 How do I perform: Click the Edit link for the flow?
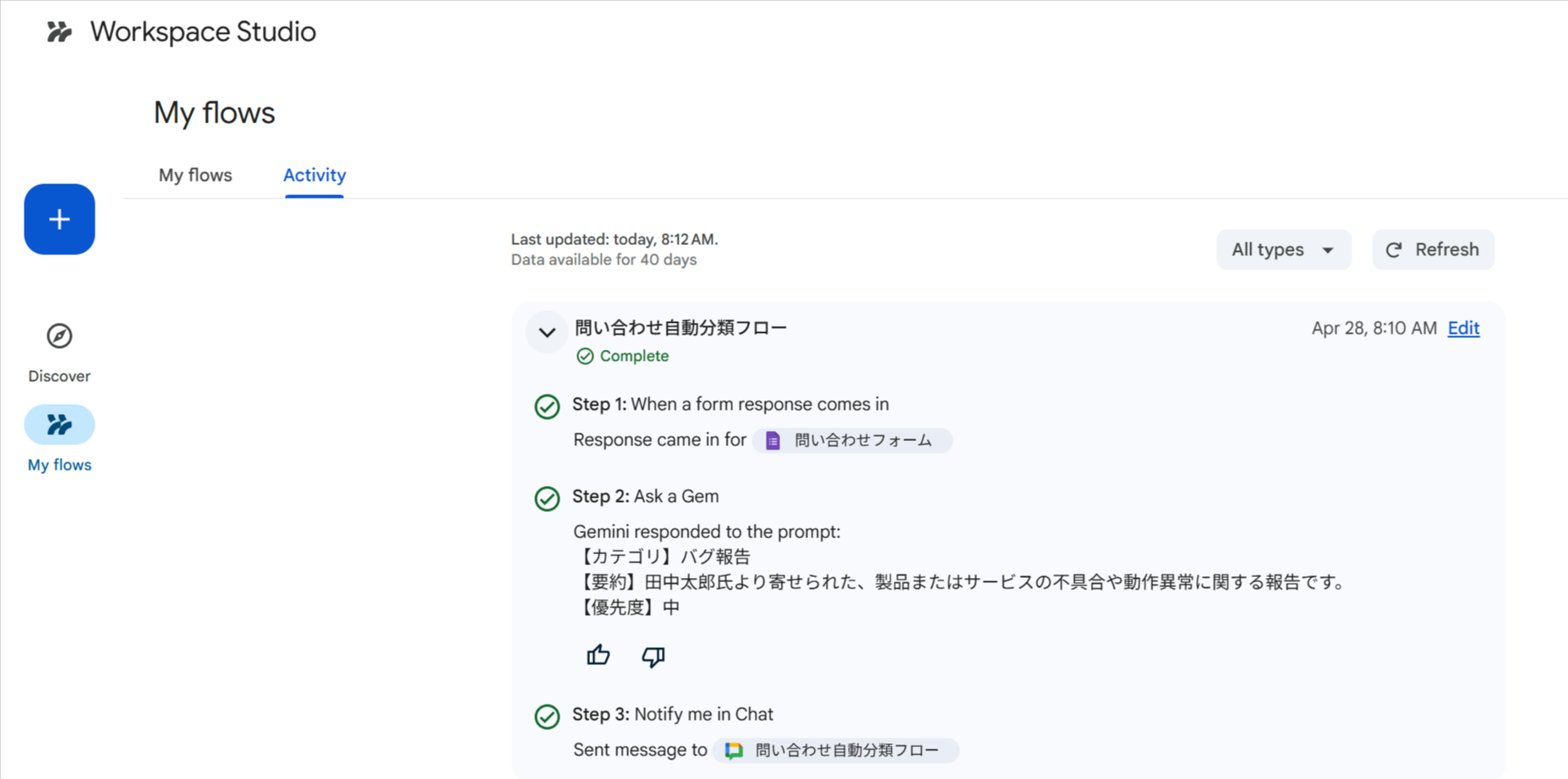(x=1463, y=328)
